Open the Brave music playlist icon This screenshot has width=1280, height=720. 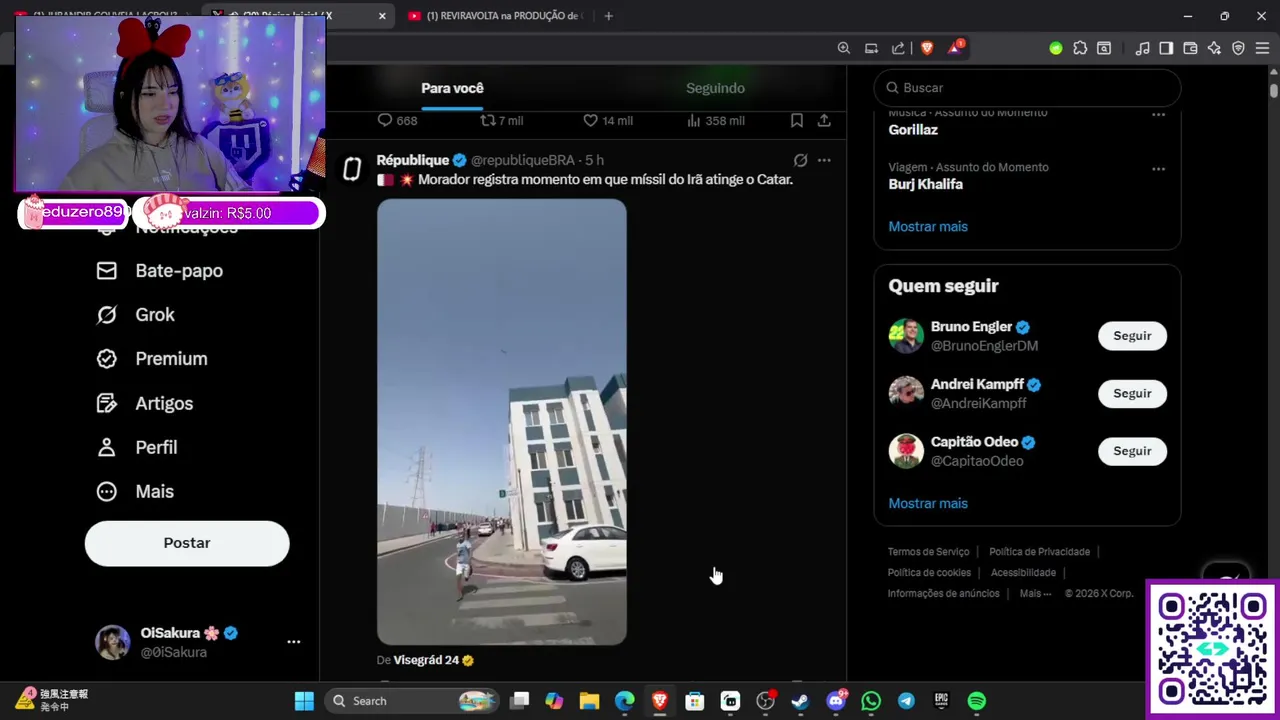point(1143,48)
